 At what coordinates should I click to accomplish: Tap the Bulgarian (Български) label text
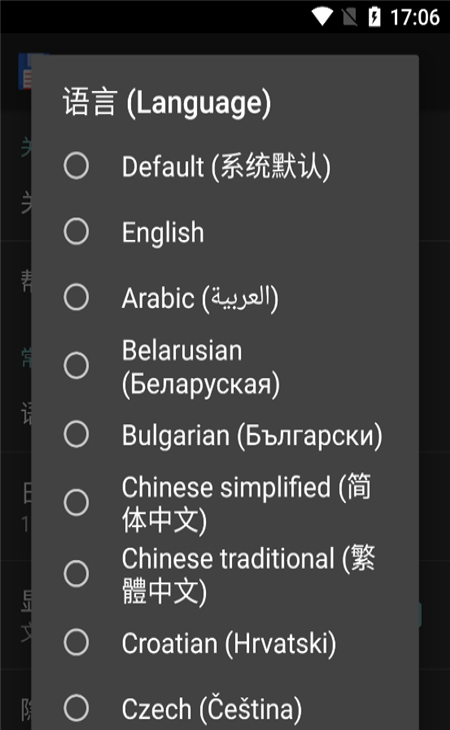click(252, 436)
